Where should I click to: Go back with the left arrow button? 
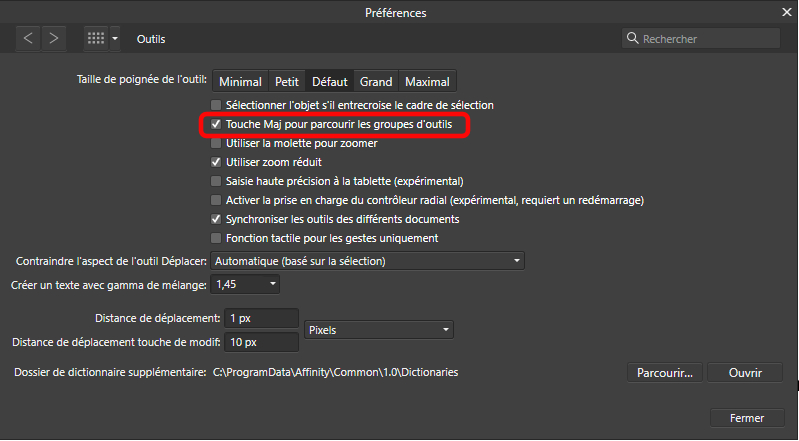[28, 39]
